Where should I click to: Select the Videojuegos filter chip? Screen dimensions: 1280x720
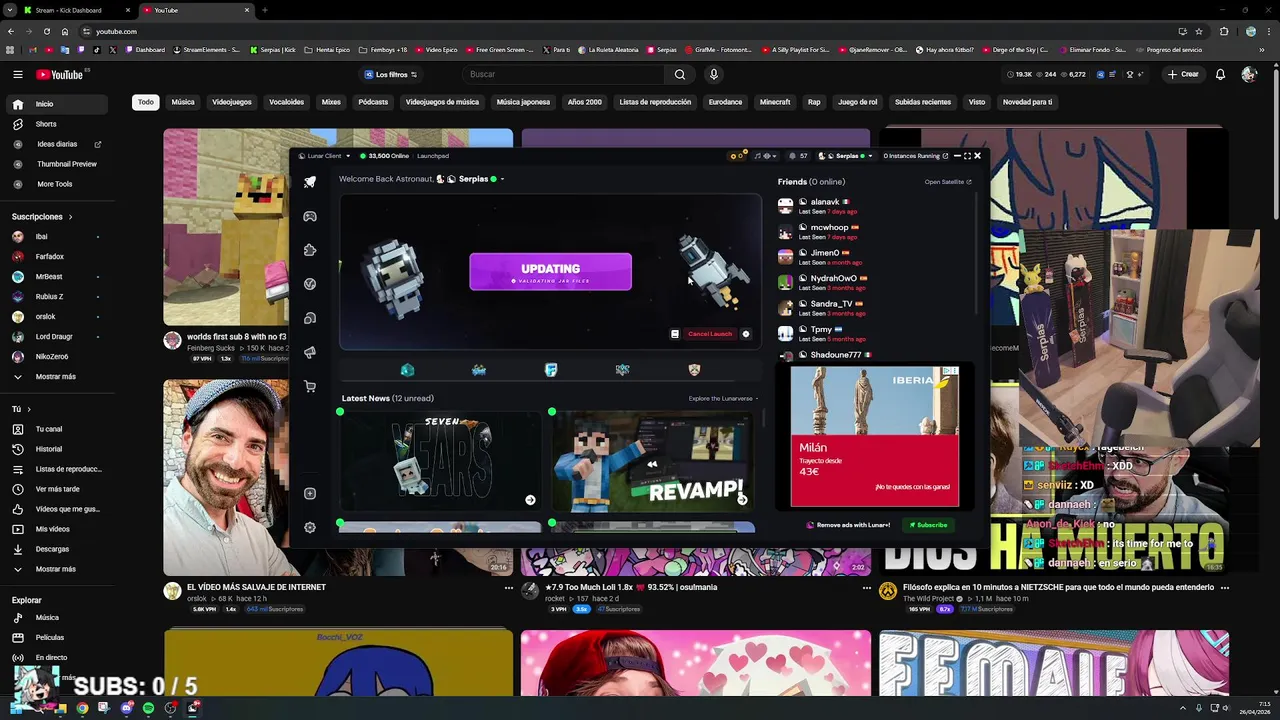coord(232,102)
